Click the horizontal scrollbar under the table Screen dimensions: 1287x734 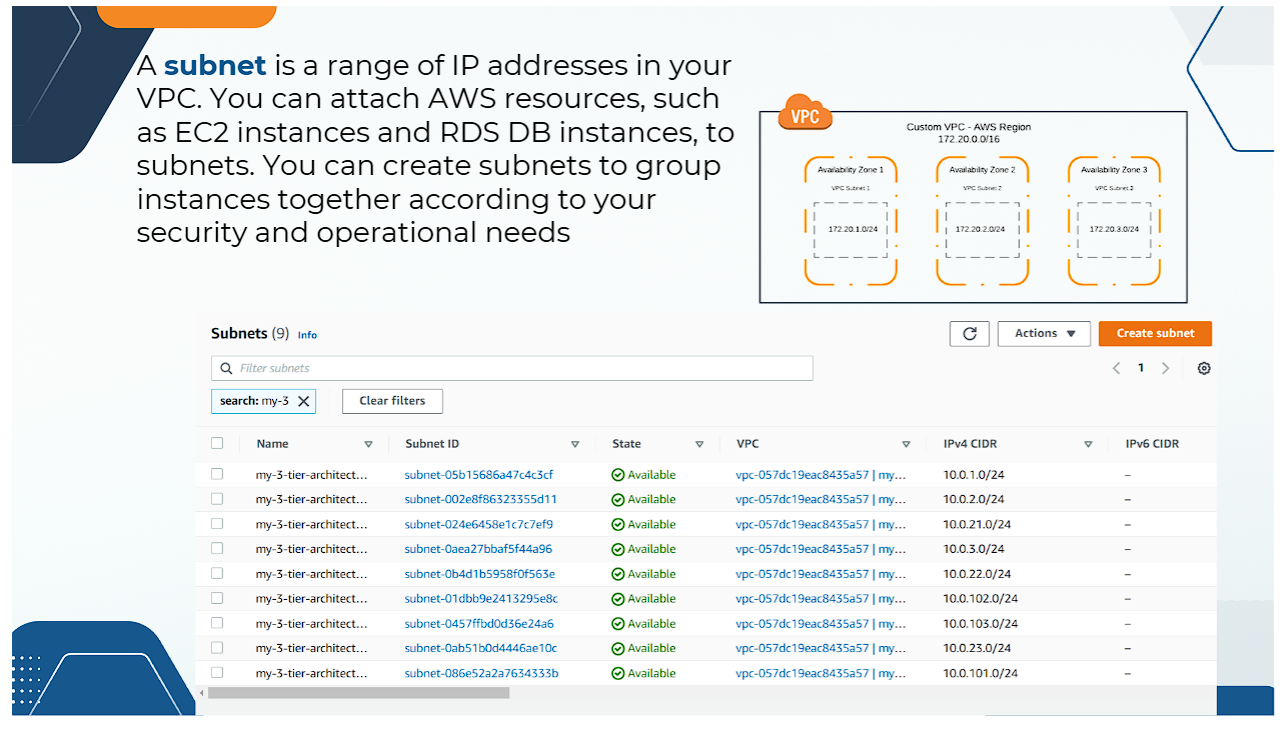[358, 692]
